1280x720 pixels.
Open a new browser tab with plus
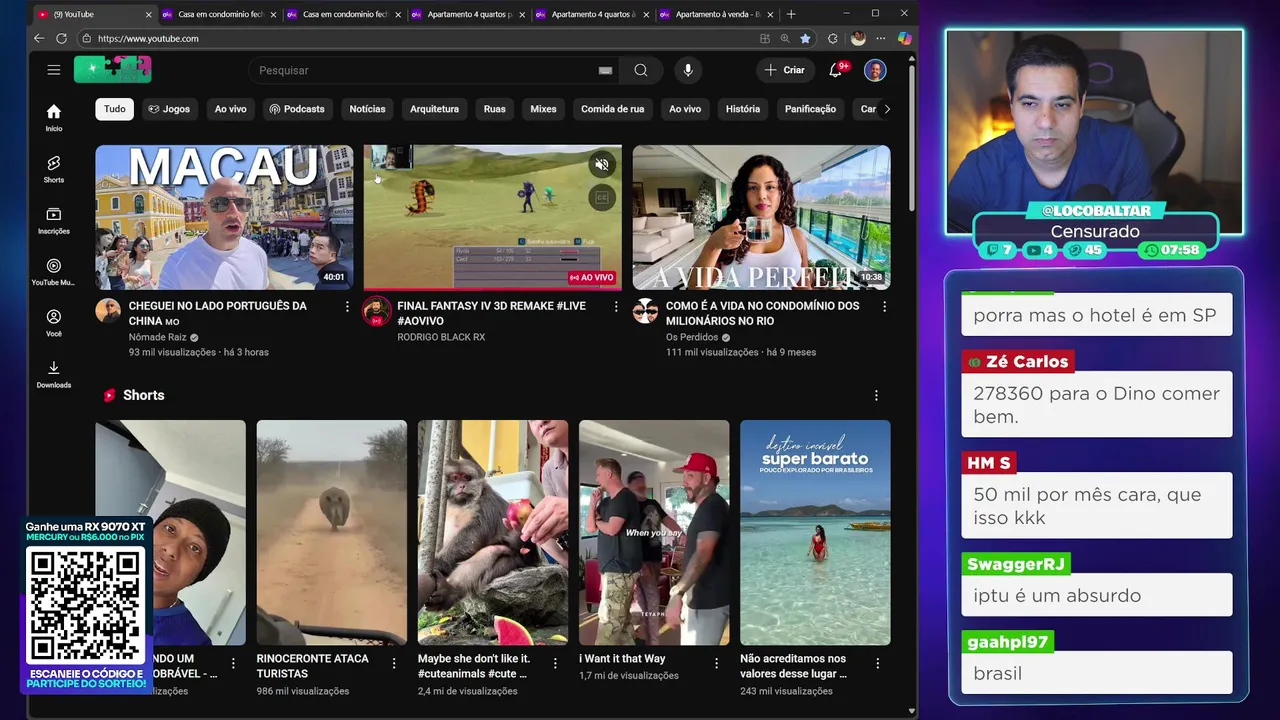pyautogui.click(x=791, y=14)
